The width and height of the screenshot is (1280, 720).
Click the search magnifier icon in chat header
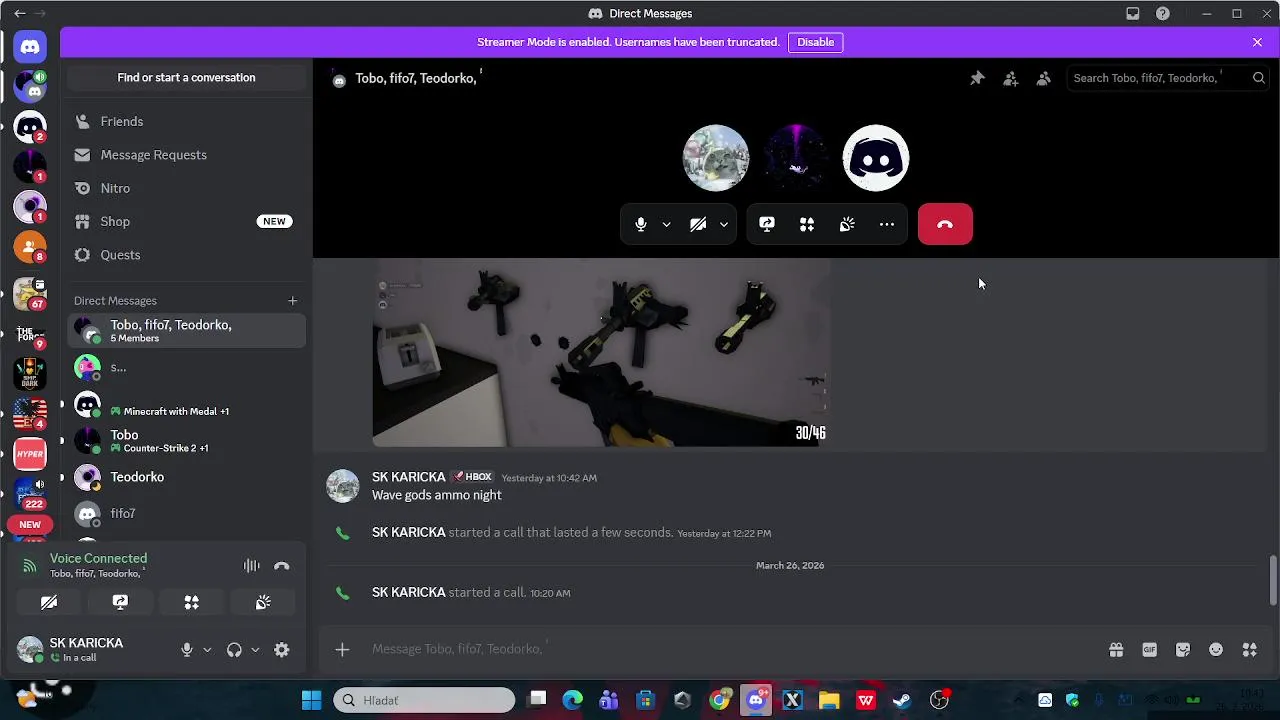(1259, 78)
